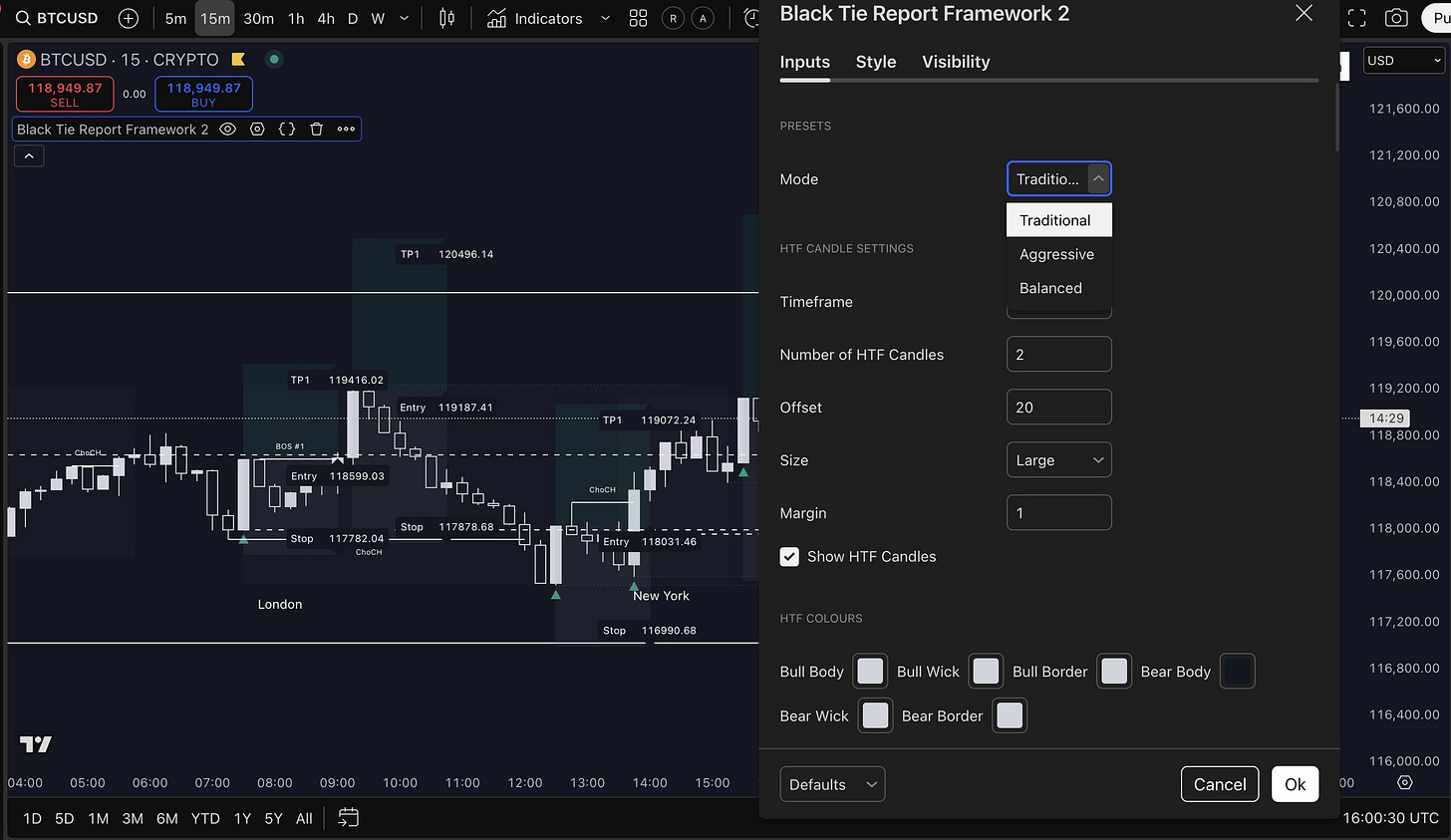Screen dimensions: 1451x840
Task: Open the candlestick chart type icon
Action: [446, 18]
